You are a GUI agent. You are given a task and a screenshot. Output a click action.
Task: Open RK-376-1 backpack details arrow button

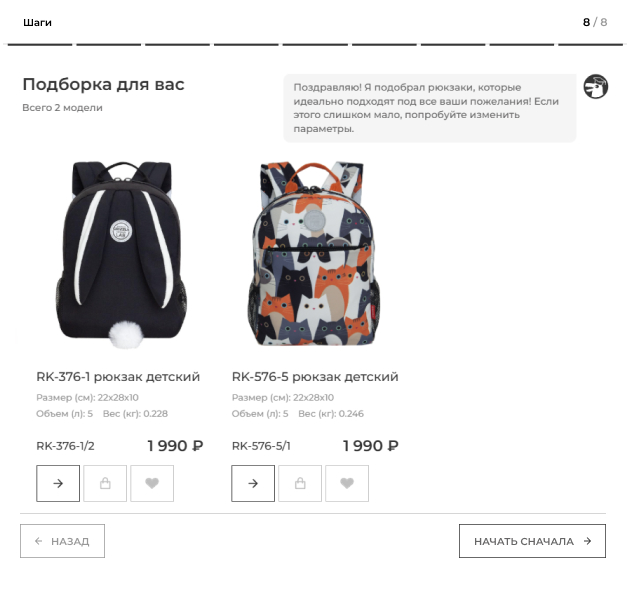tap(58, 483)
